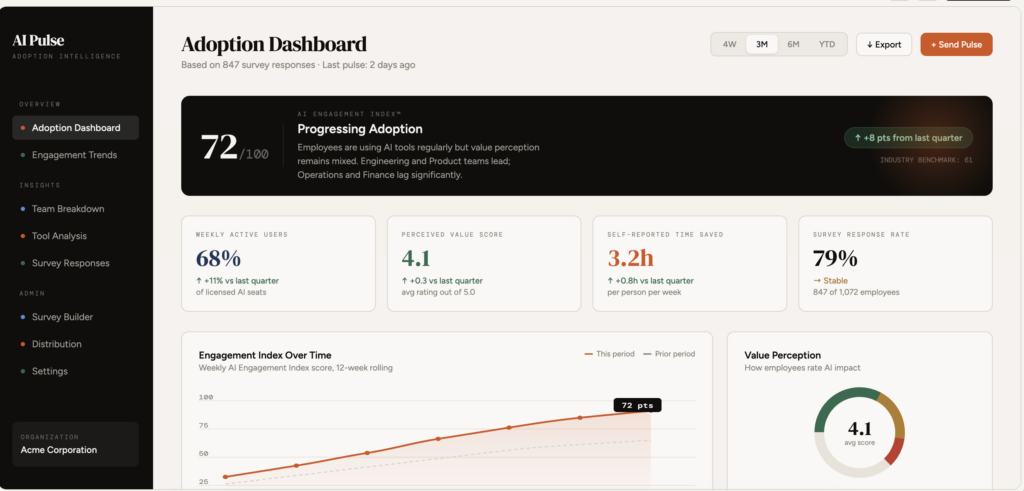Click the +8 pts from last quarter badge
The height and width of the screenshot is (491, 1024).
tap(907, 138)
